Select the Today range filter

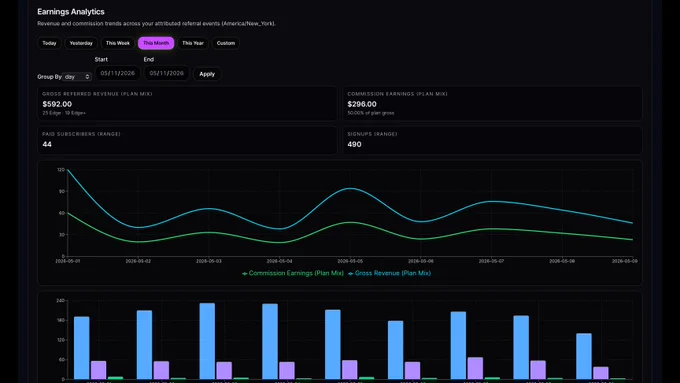(49, 43)
